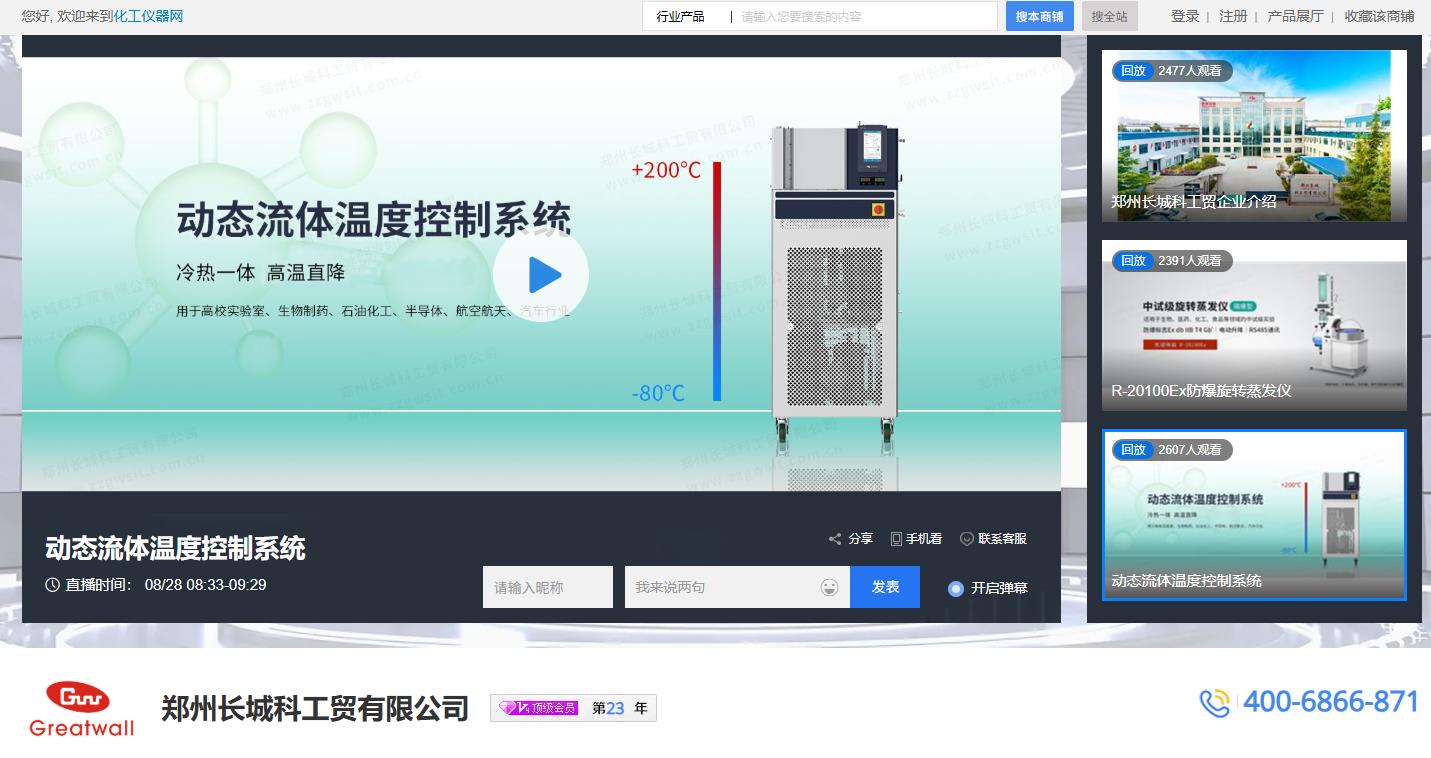Click the Greatwall company logo
Image resolution: width=1431 pixels, height=758 pixels.
82,709
